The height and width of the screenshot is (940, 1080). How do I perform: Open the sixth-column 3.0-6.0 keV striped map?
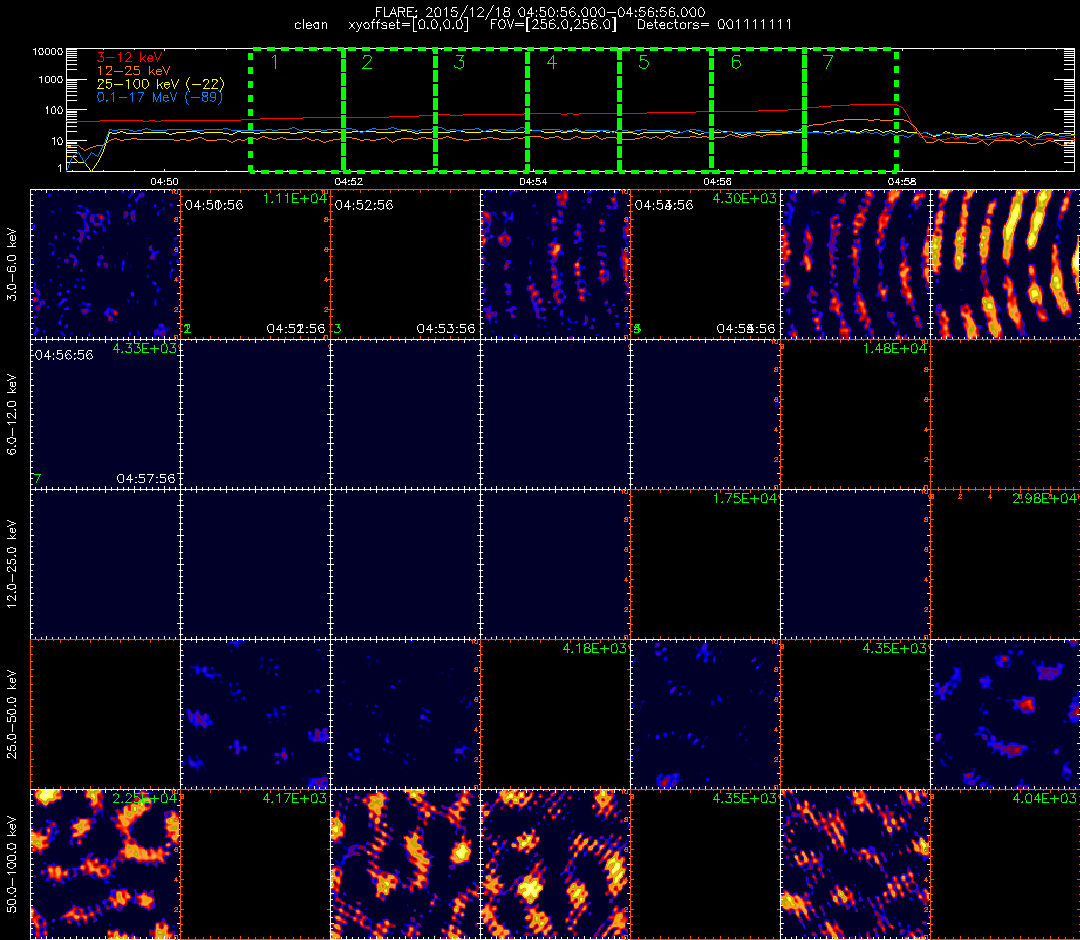(855, 264)
